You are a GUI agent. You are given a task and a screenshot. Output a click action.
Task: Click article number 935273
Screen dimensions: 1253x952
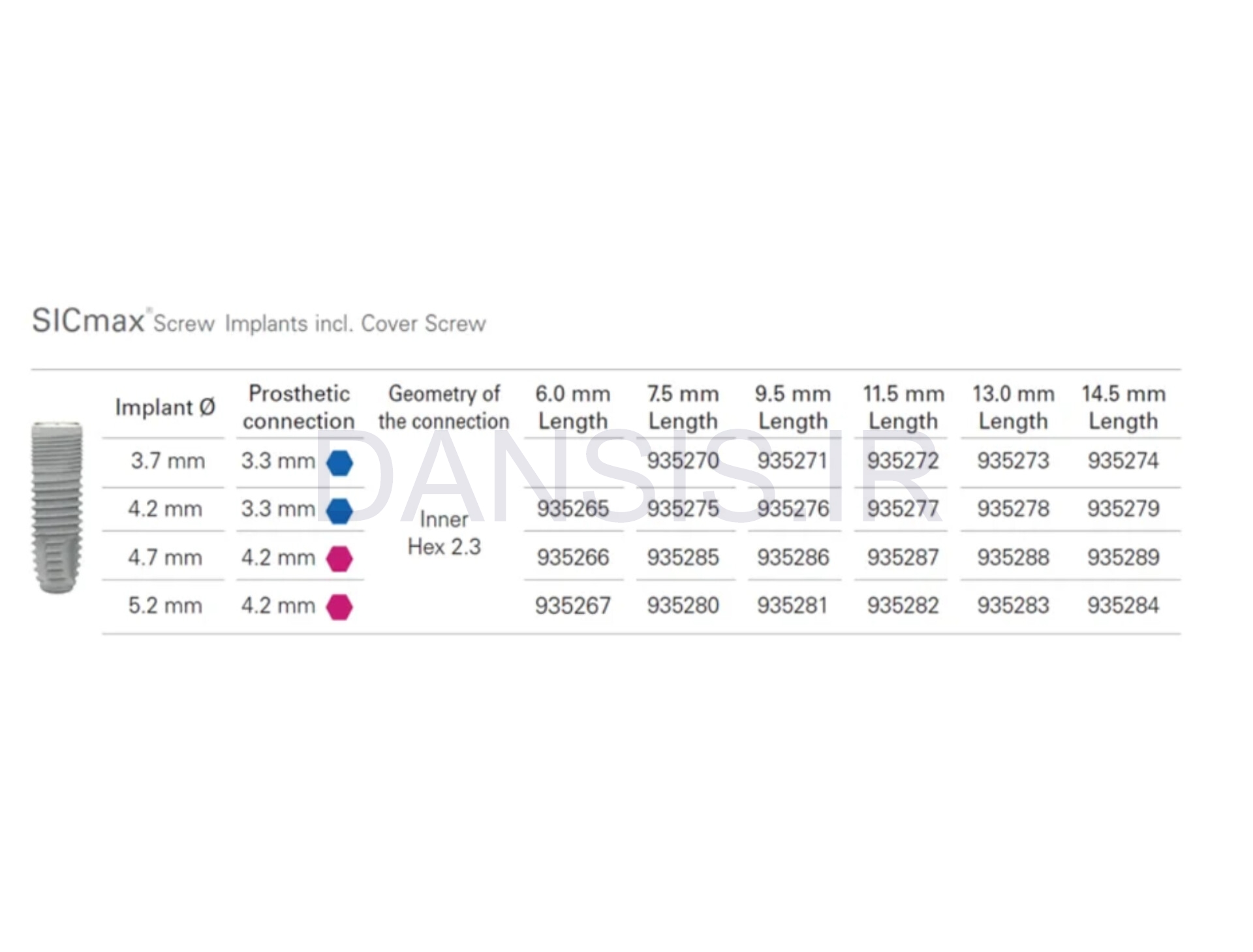coord(1013,461)
